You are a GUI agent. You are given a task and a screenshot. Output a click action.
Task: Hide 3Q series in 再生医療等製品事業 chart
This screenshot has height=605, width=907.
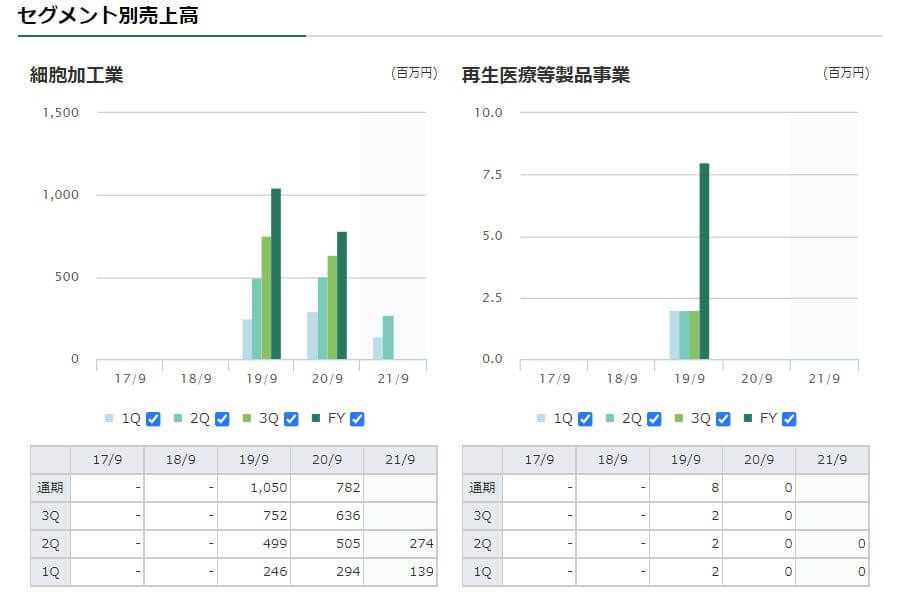(x=723, y=419)
